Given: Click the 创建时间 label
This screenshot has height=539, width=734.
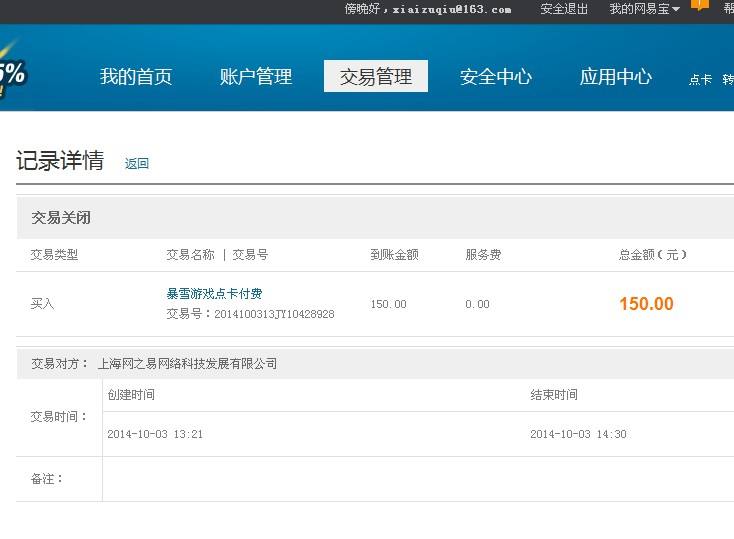Looking at the screenshot, I should coord(131,395).
